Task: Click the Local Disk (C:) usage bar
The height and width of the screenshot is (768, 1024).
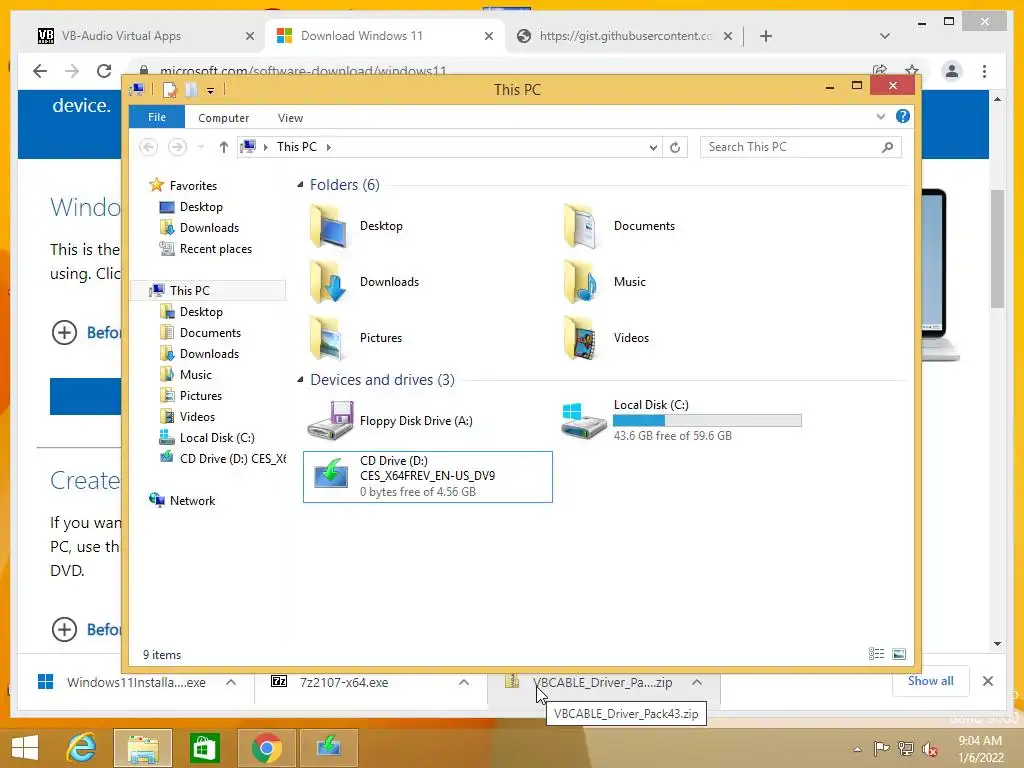Action: pos(707,421)
